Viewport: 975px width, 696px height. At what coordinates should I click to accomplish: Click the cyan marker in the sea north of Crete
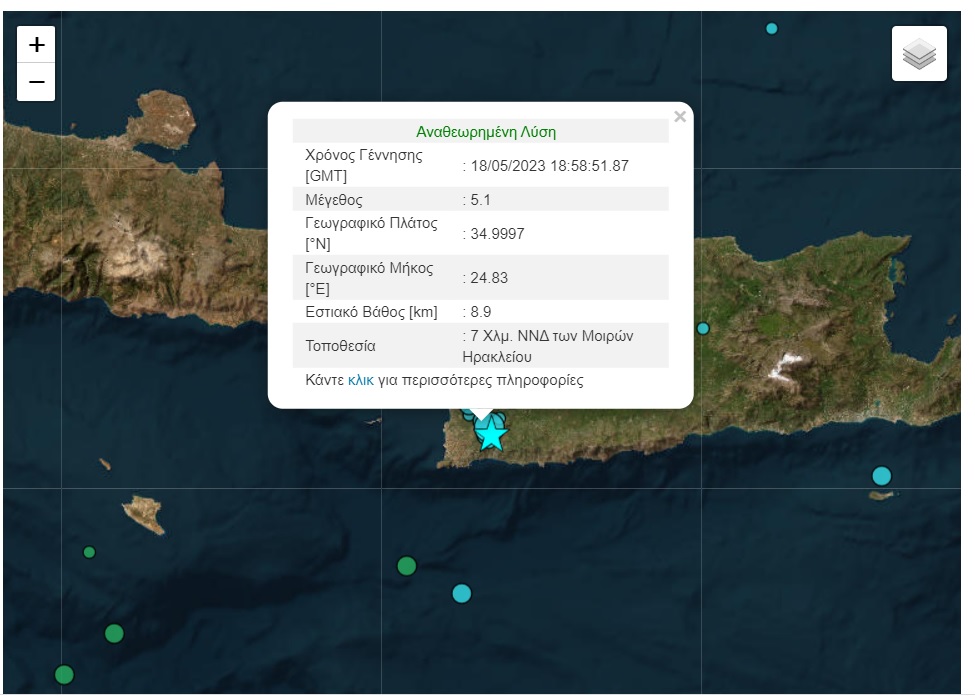(771, 28)
